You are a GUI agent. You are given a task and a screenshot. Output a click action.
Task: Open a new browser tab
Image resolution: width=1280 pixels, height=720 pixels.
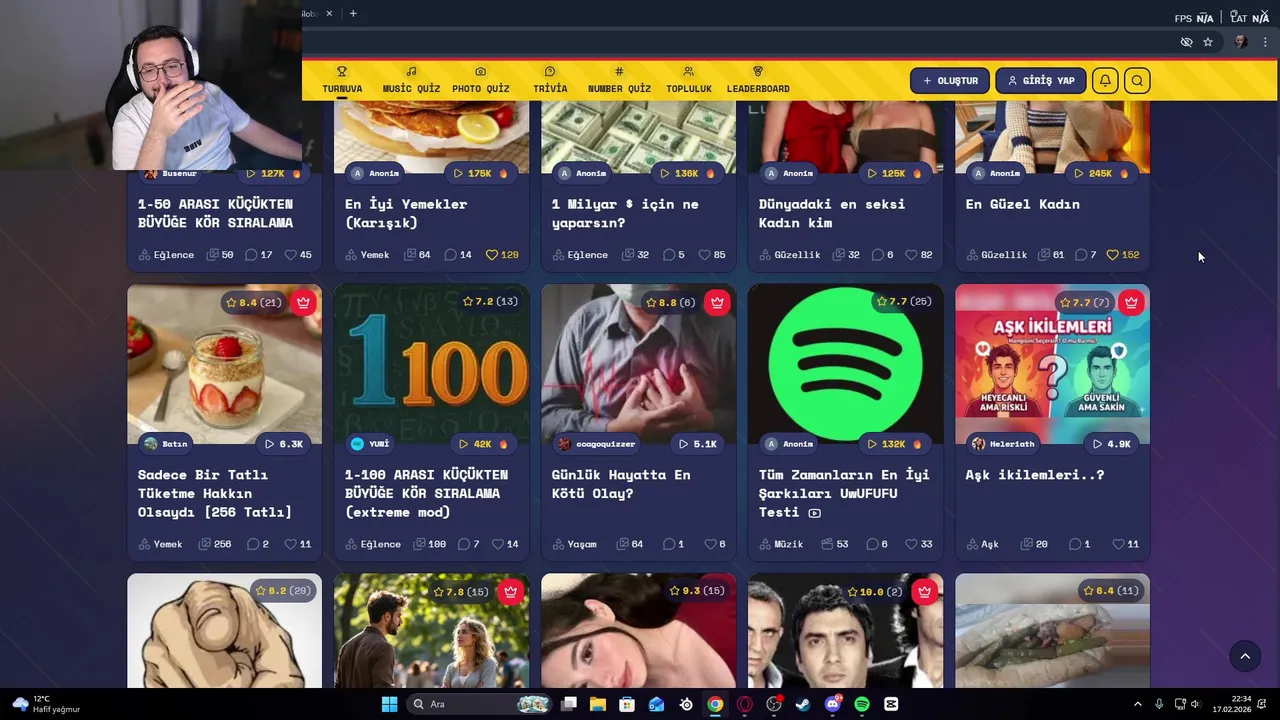tap(353, 13)
